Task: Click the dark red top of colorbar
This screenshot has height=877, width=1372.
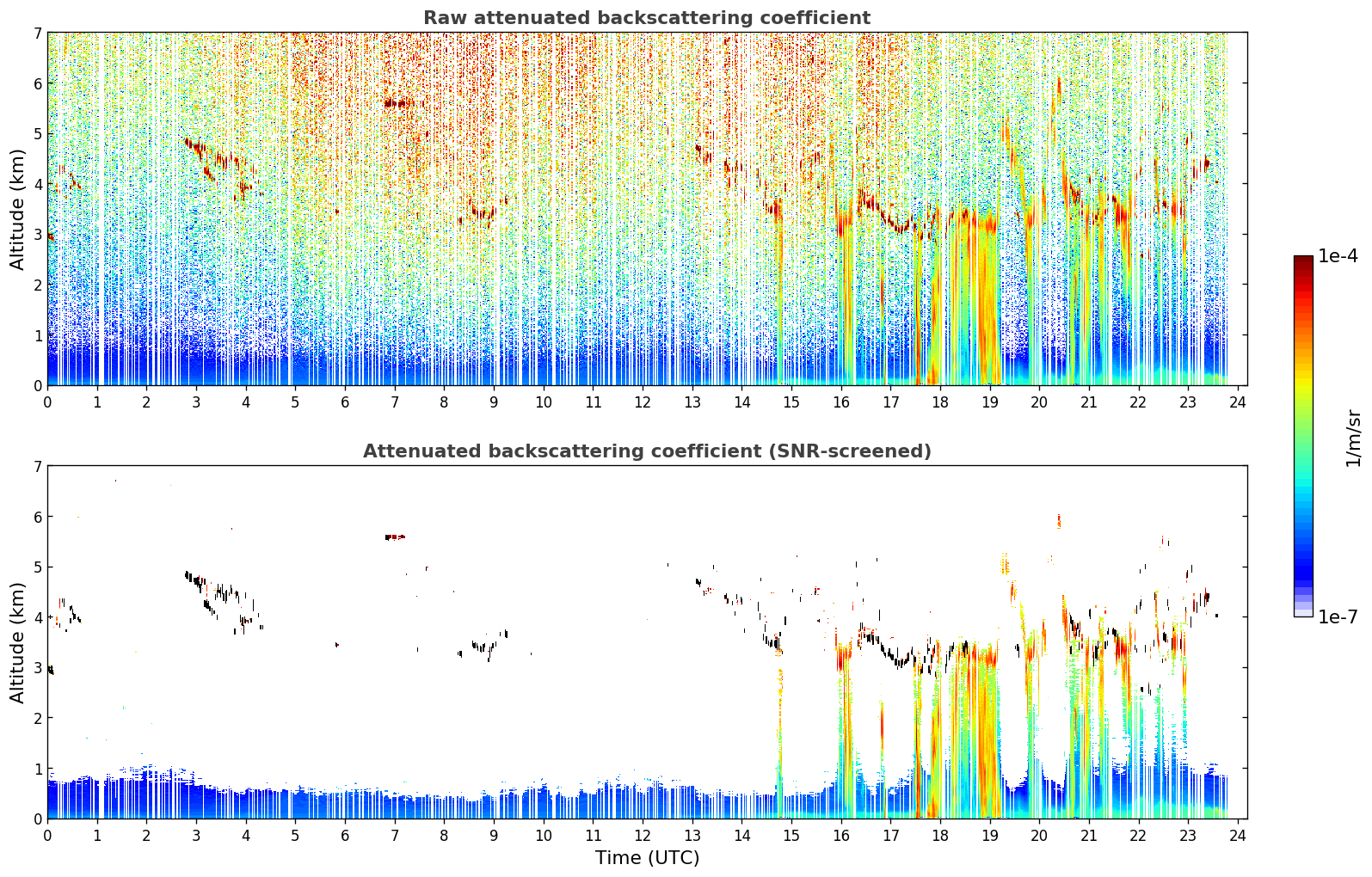Action: pos(1303,261)
